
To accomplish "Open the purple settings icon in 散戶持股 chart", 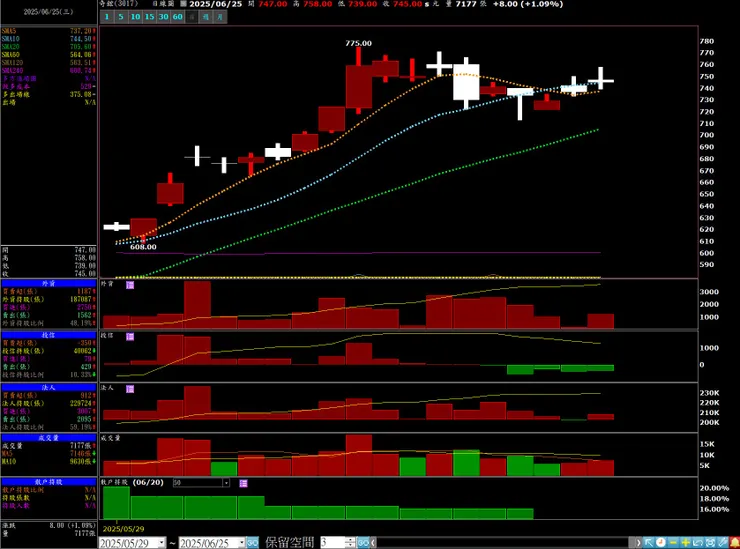I will click(x=243, y=483).
